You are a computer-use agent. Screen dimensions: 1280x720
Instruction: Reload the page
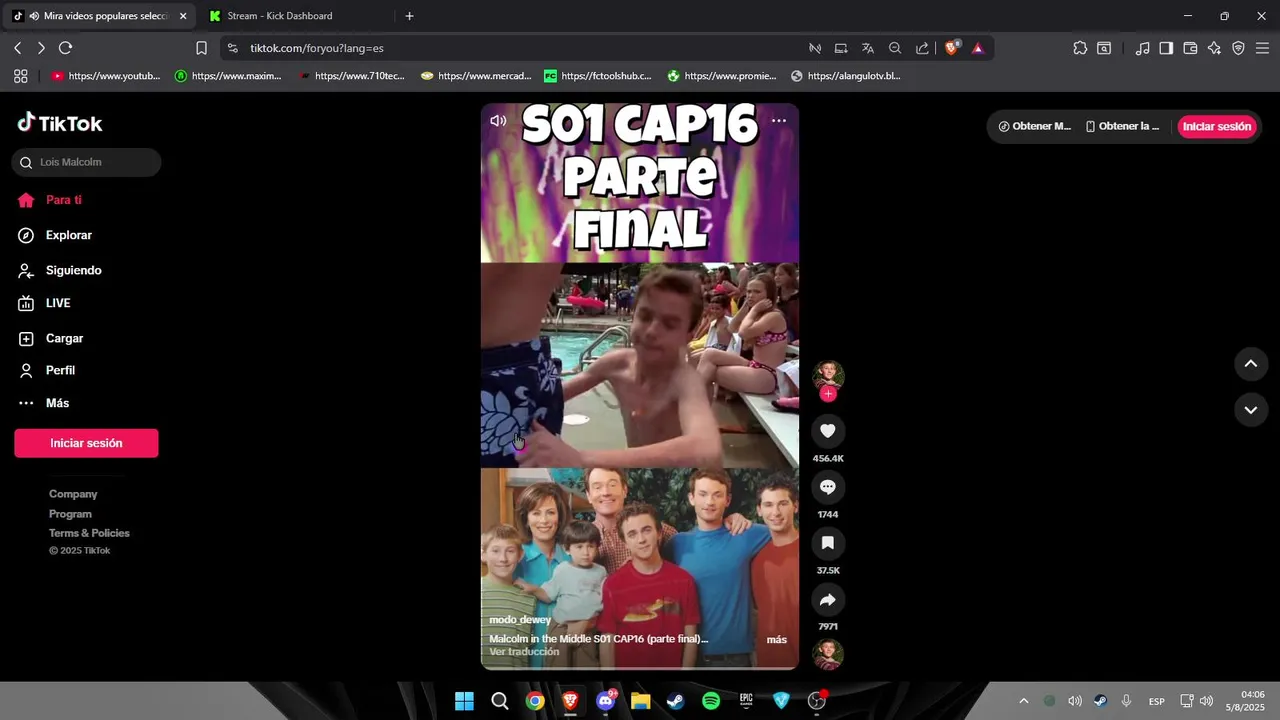point(65,48)
